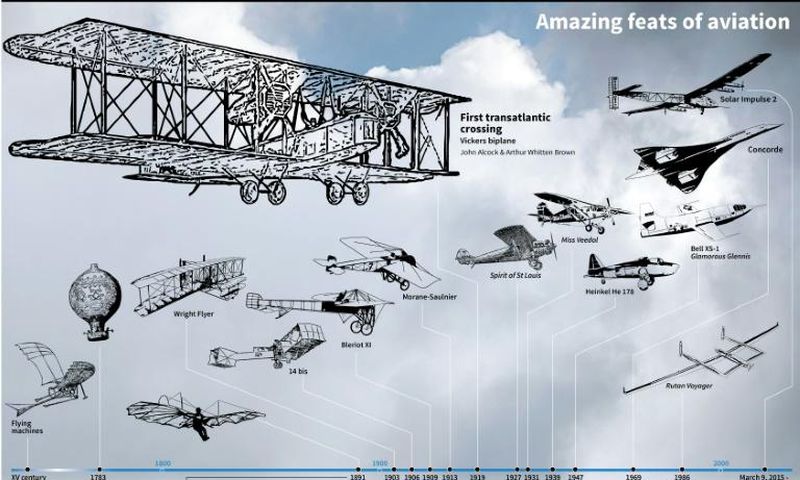Viewport: 800px width, 480px height.
Task: Select the 1986 timeline dot
Action: point(682,469)
